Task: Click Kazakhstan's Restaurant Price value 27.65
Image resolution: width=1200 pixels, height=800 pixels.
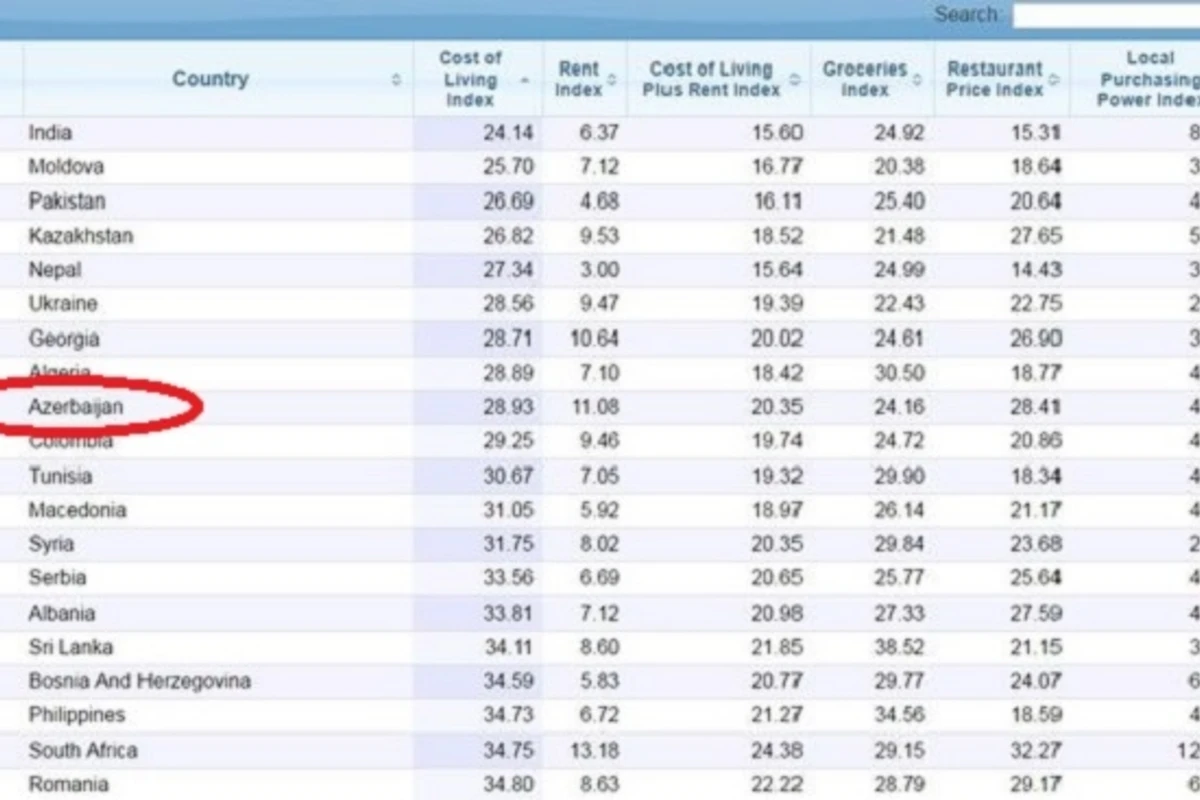Action: coord(1035,236)
